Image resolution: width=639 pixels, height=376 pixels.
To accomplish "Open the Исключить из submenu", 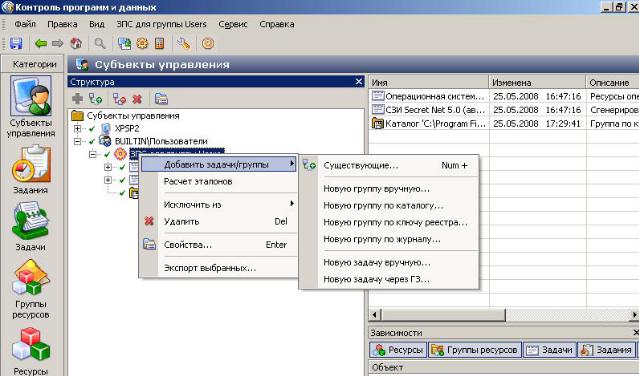I will [x=218, y=204].
